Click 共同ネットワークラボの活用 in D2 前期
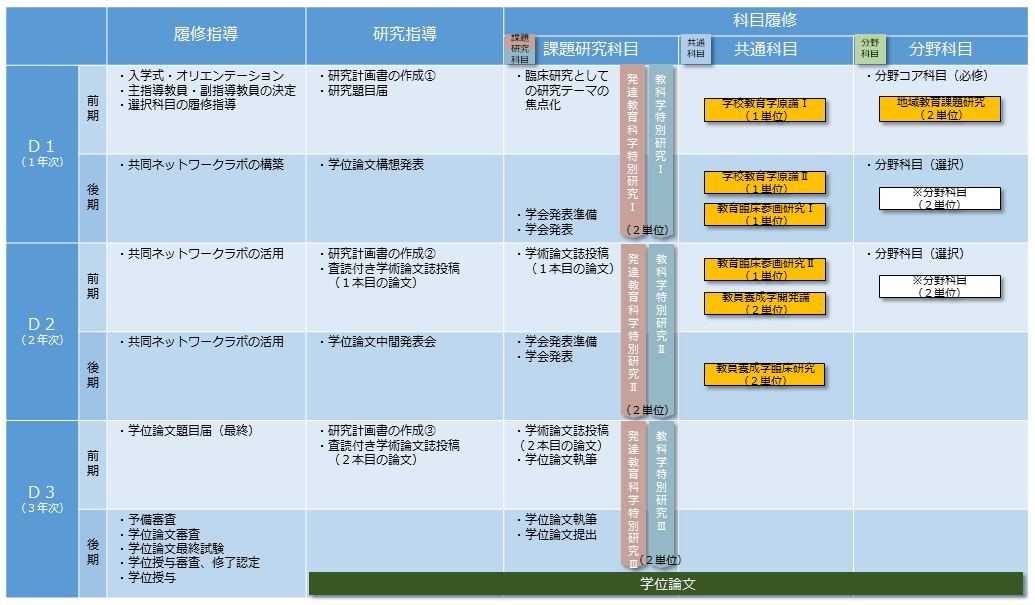Screen dimensions: 1035x605 (x=206, y=253)
